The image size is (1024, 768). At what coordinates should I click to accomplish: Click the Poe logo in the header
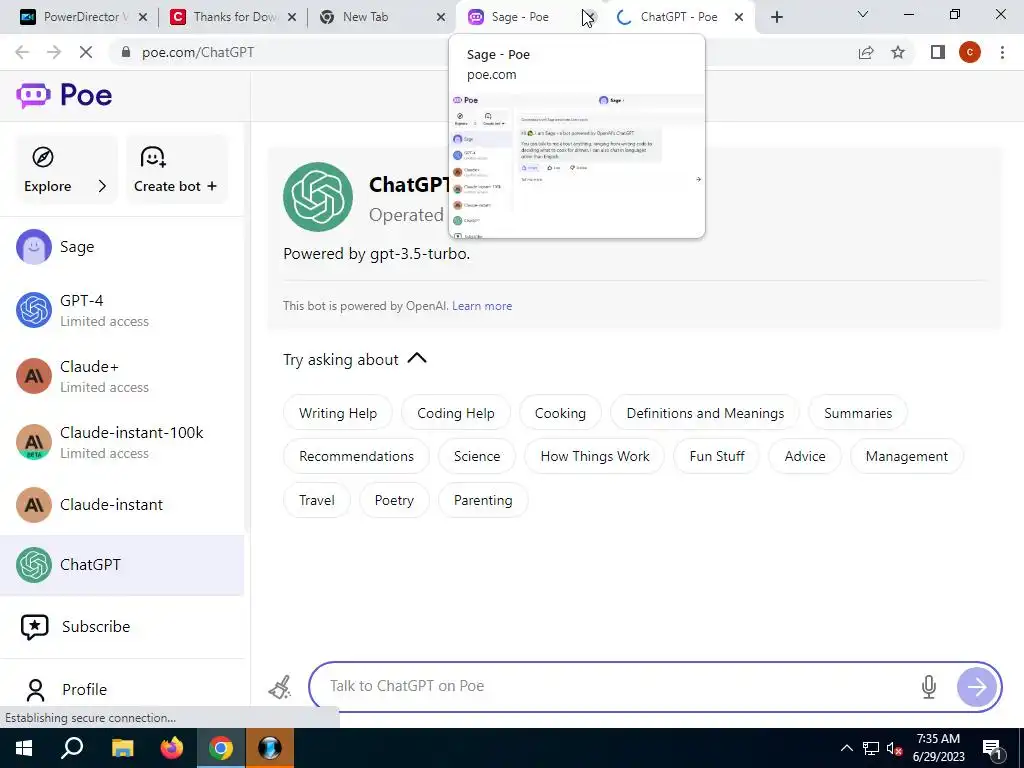[x=64, y=95]
